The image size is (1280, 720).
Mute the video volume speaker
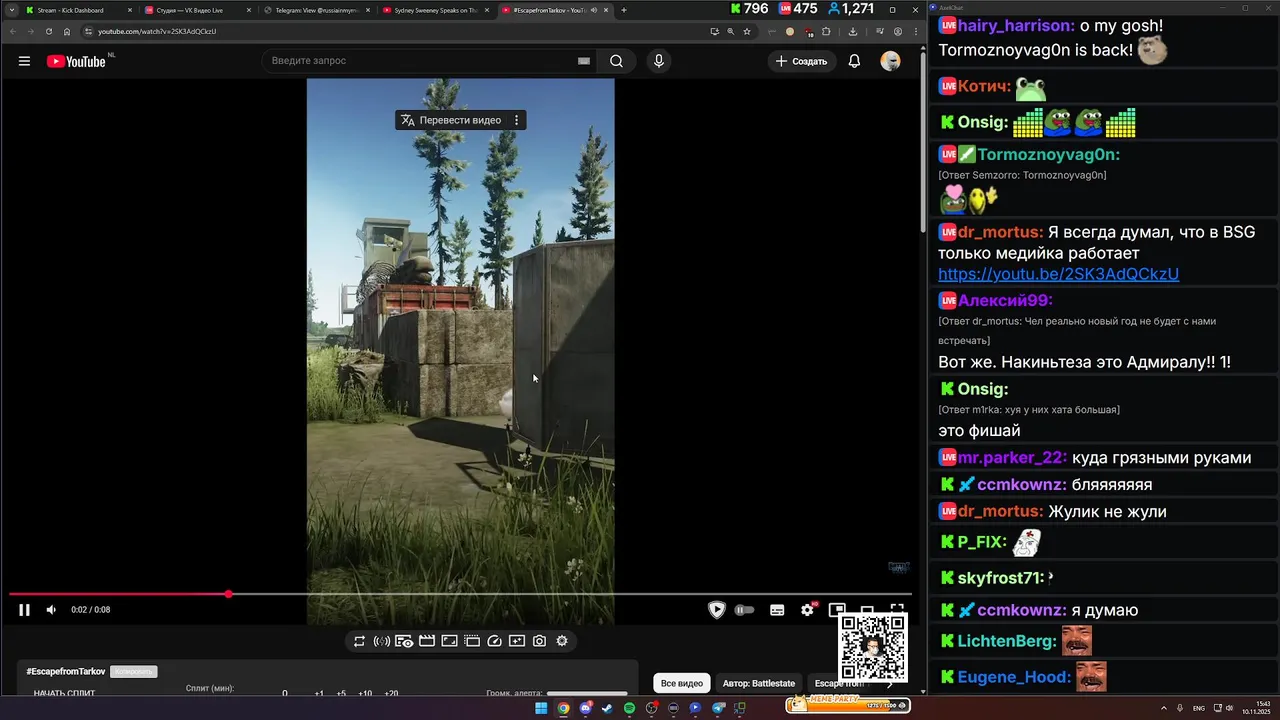pyautogui.click(x=51, y=610)
